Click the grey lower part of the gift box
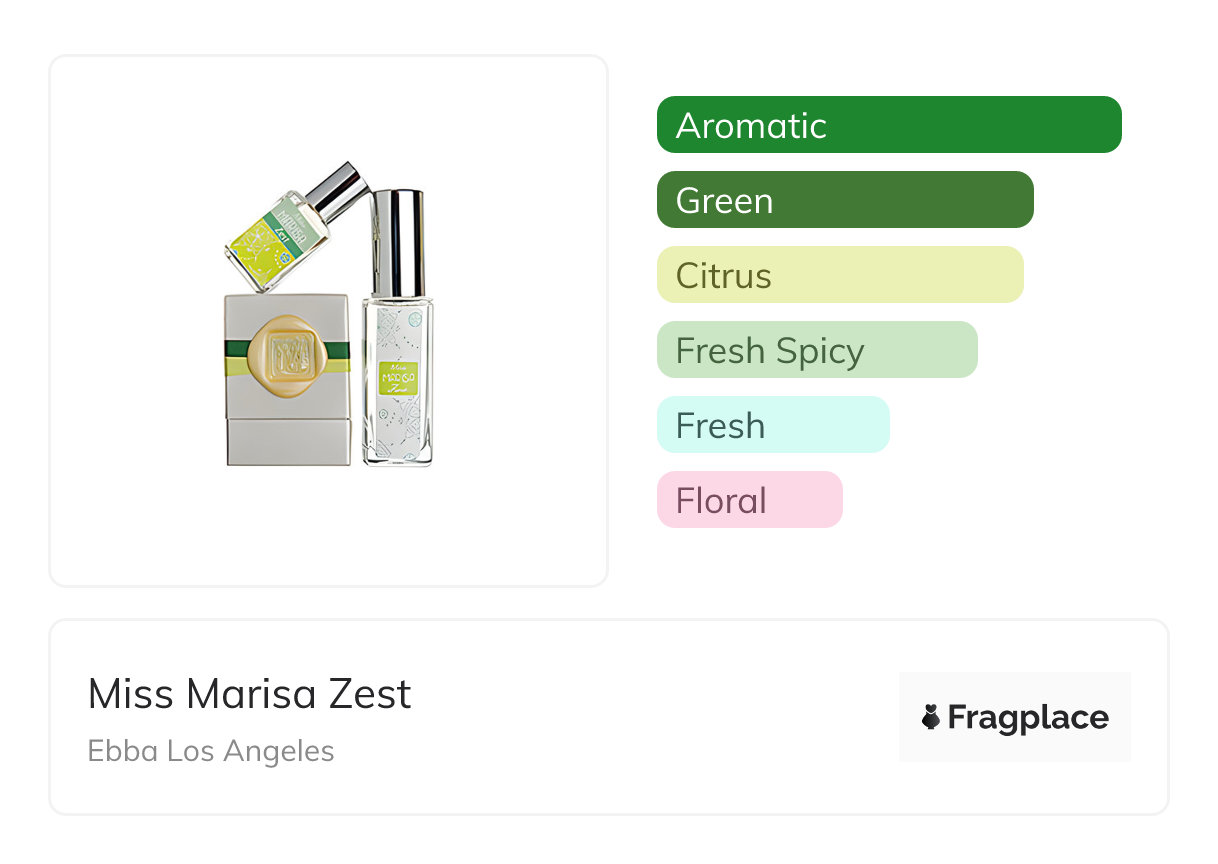The height and width of the screenshot is (864, 1218). click(288, 441)
